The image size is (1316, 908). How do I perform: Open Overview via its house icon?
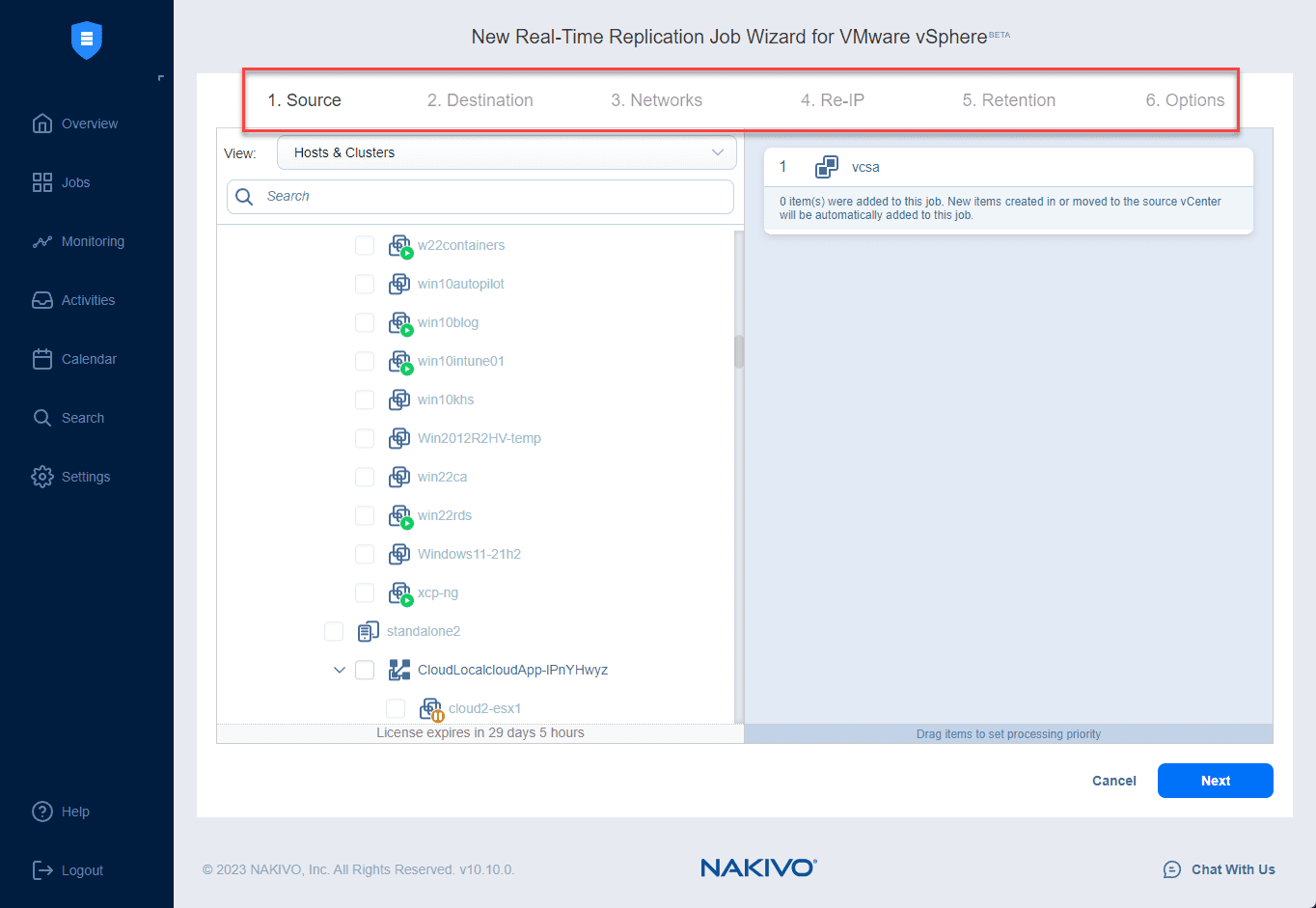click(x=42, y=124)
